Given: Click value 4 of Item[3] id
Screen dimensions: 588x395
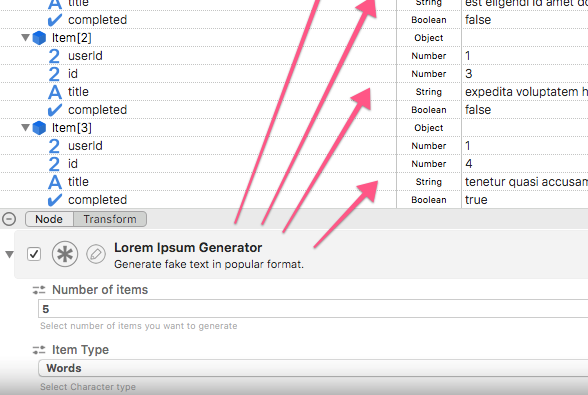Looking at the screenshot, I should (x=469, y=164).
